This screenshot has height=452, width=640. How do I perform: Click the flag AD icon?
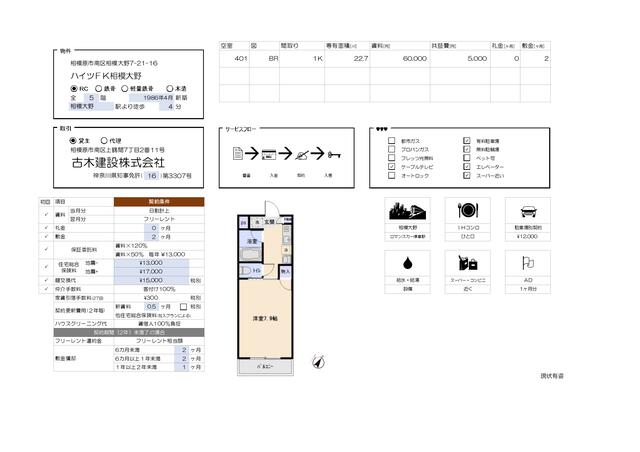pos(528,263)
